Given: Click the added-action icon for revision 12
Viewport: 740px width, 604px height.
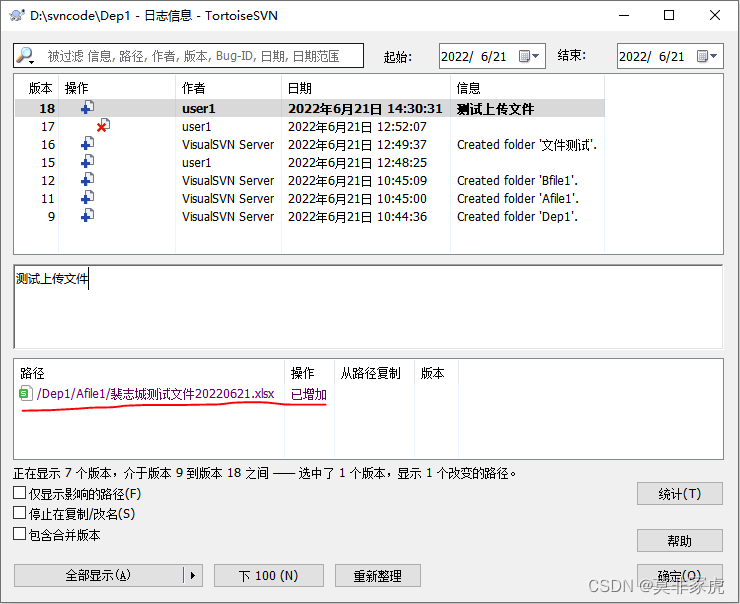Looking at the screenshot, I should click(87, 179).
